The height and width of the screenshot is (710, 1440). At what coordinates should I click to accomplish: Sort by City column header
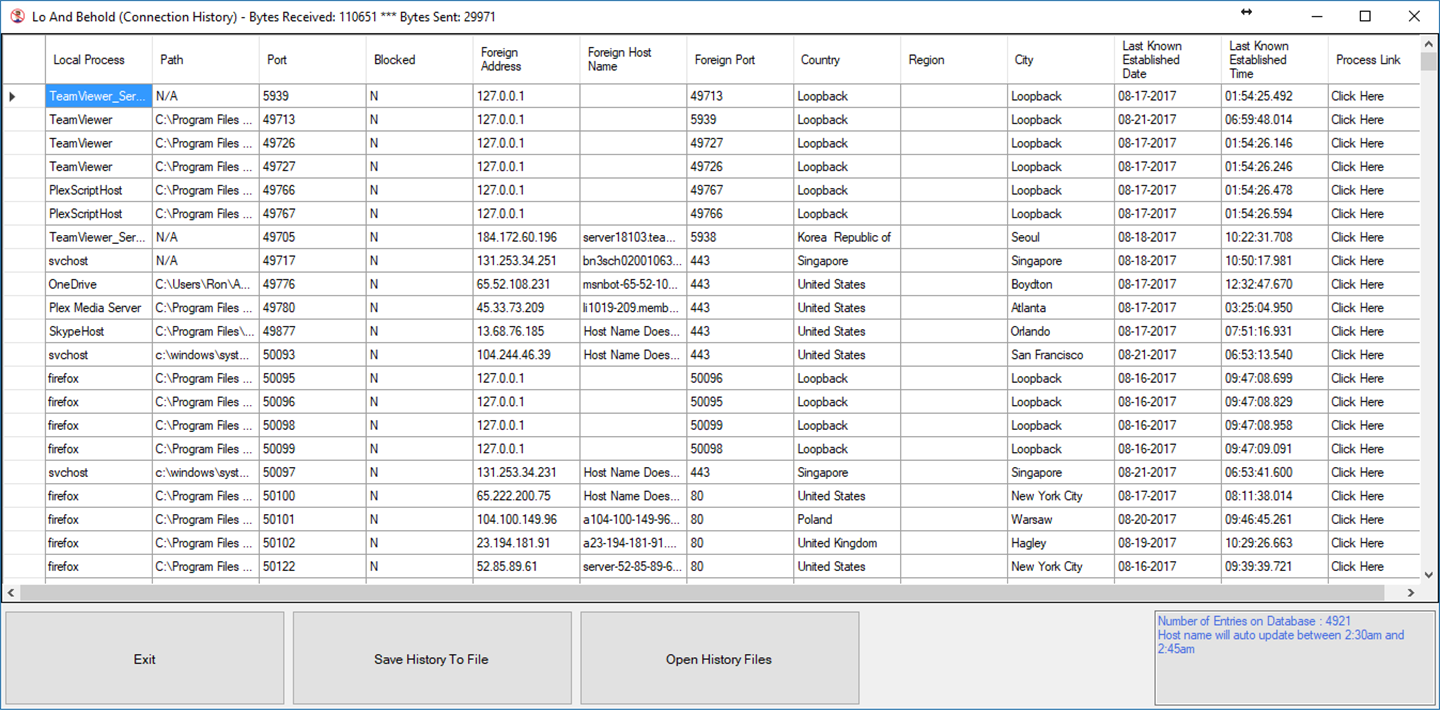pyautogui.click(x=1061, y=60)
